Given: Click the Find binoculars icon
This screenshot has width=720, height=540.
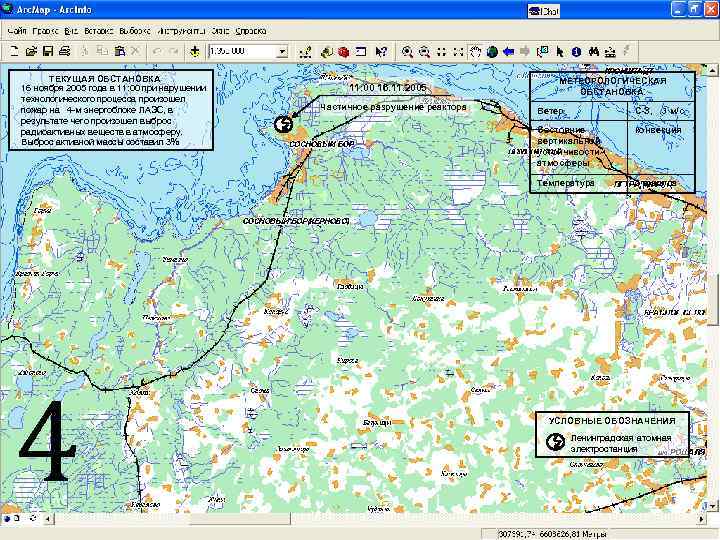Looking at the screenshot, I should [594, 52].
